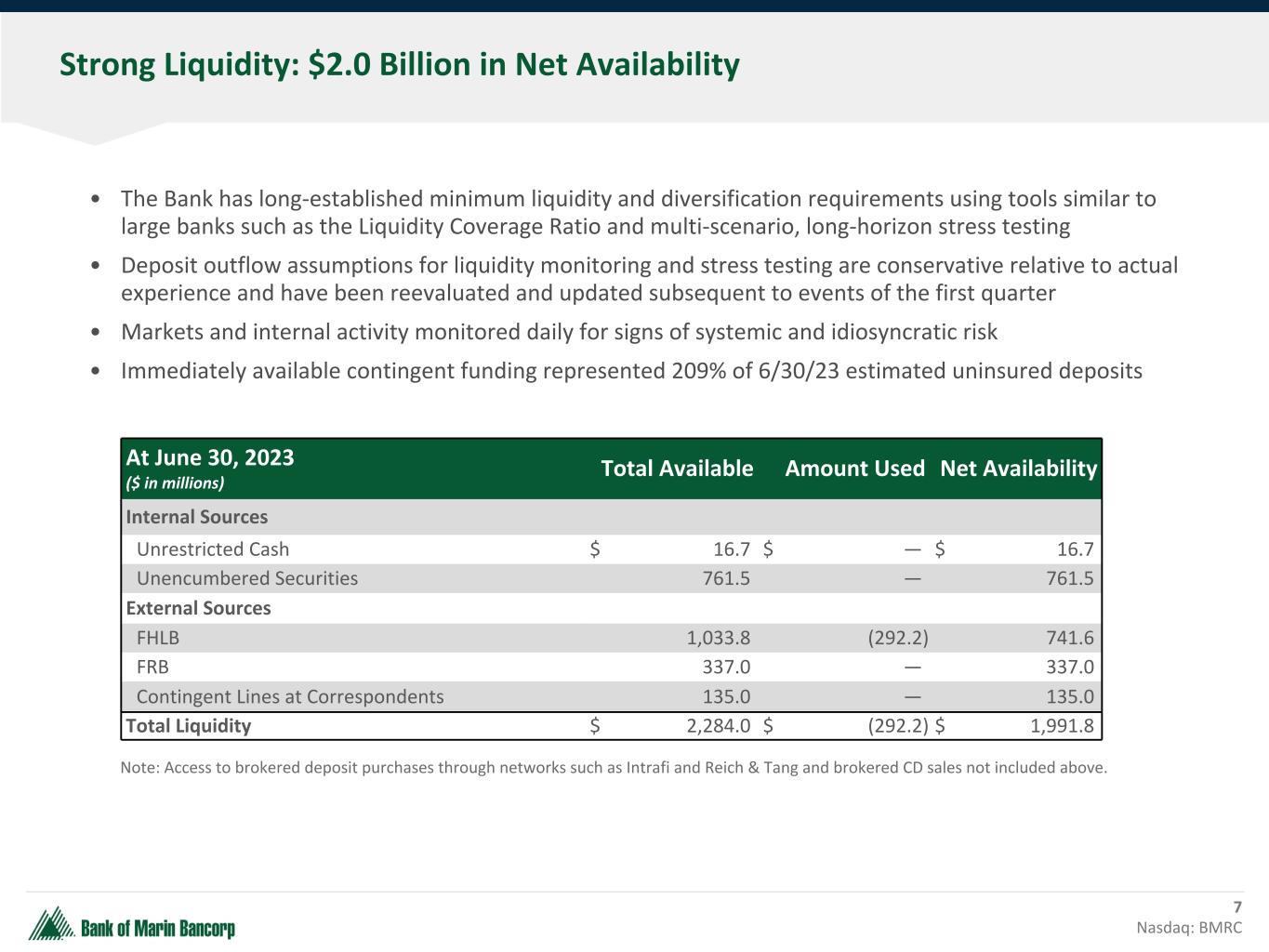Click the 'Total Liquidity' row label
The height and width of the screenshot is (952, 1269).
pos(189,726)
